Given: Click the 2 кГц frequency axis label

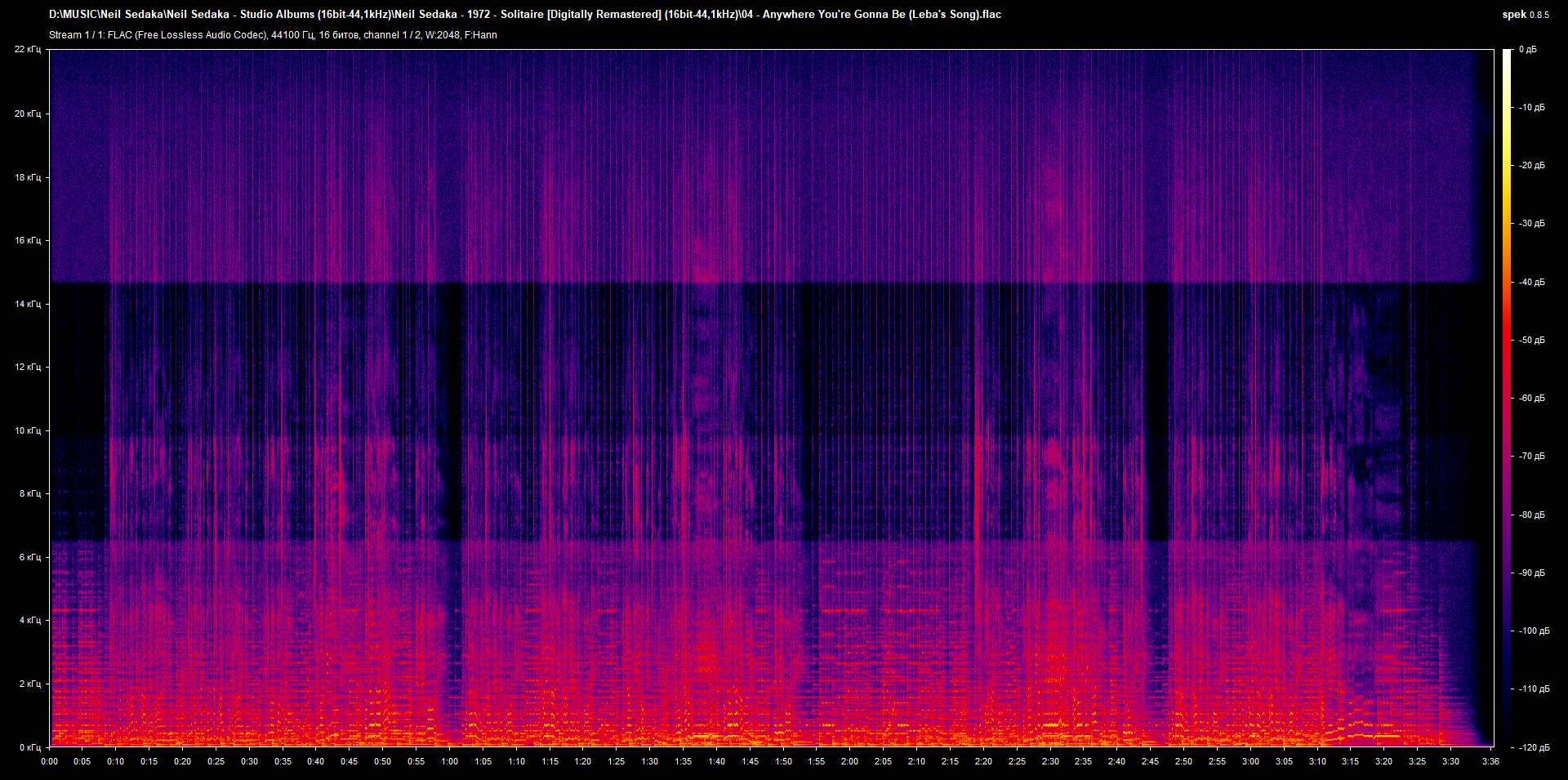Looking at the screenshot, I should tap(29, 684).
